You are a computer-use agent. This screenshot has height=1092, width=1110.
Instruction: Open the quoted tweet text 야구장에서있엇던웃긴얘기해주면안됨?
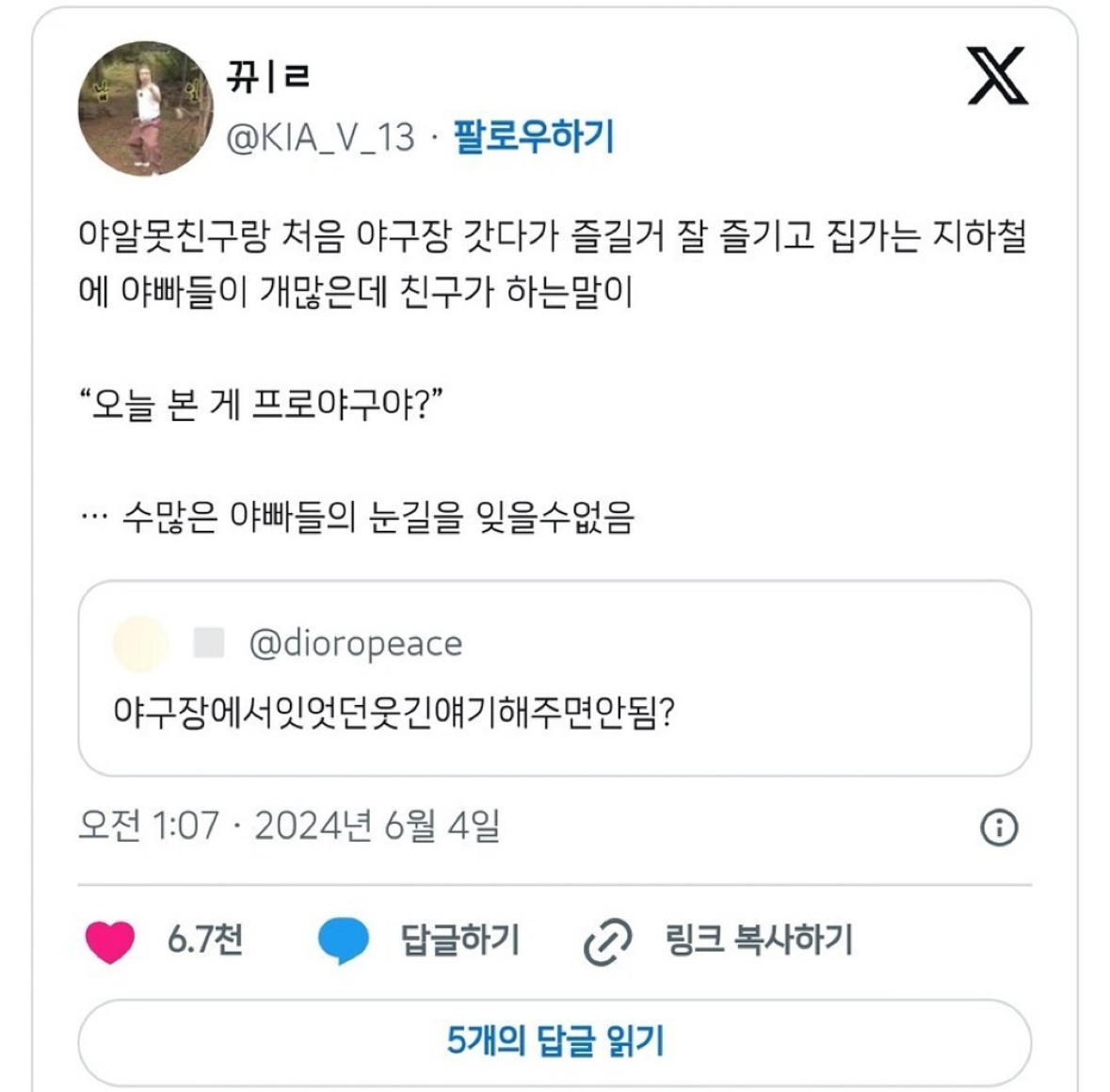pyautogui.click(x=394, y=711)
